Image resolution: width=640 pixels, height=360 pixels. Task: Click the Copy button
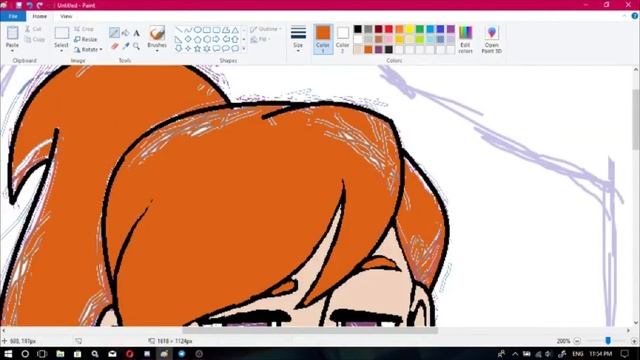tap(35, 40)
